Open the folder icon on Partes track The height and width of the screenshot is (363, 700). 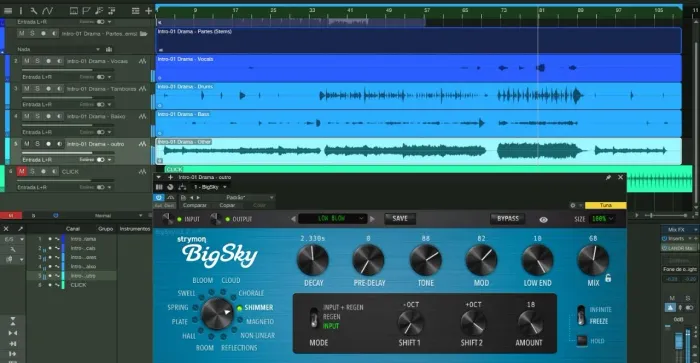[x=143, y=33]
